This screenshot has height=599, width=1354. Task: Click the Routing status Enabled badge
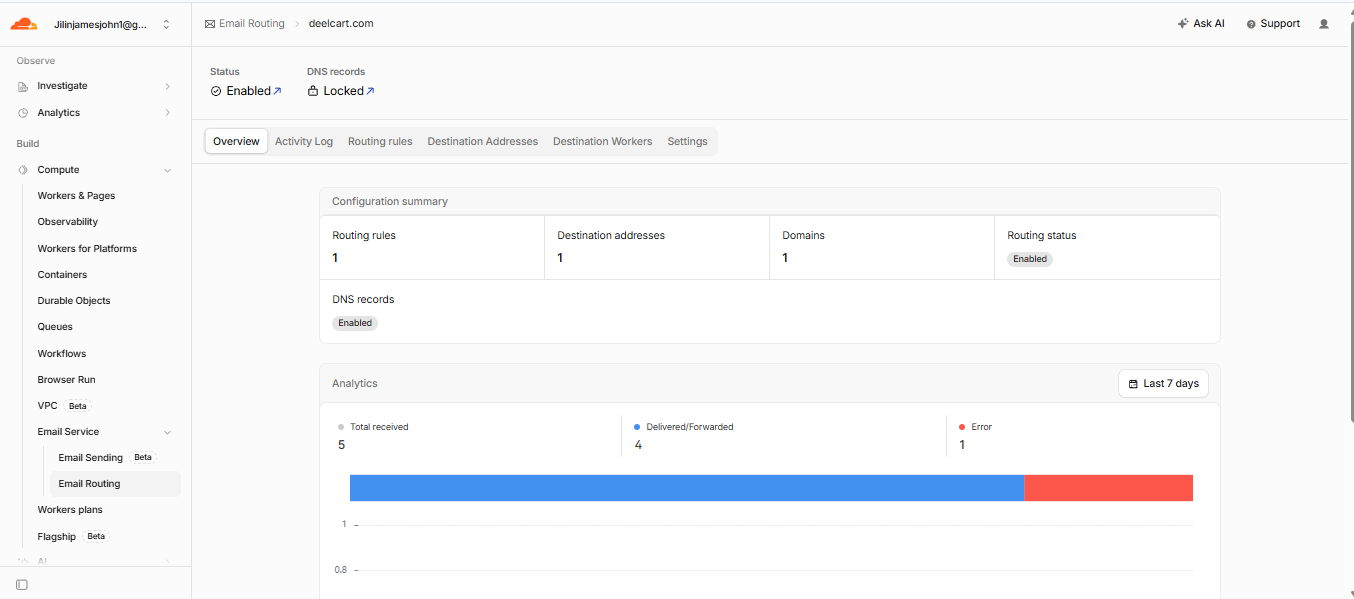pos(1030,259)
